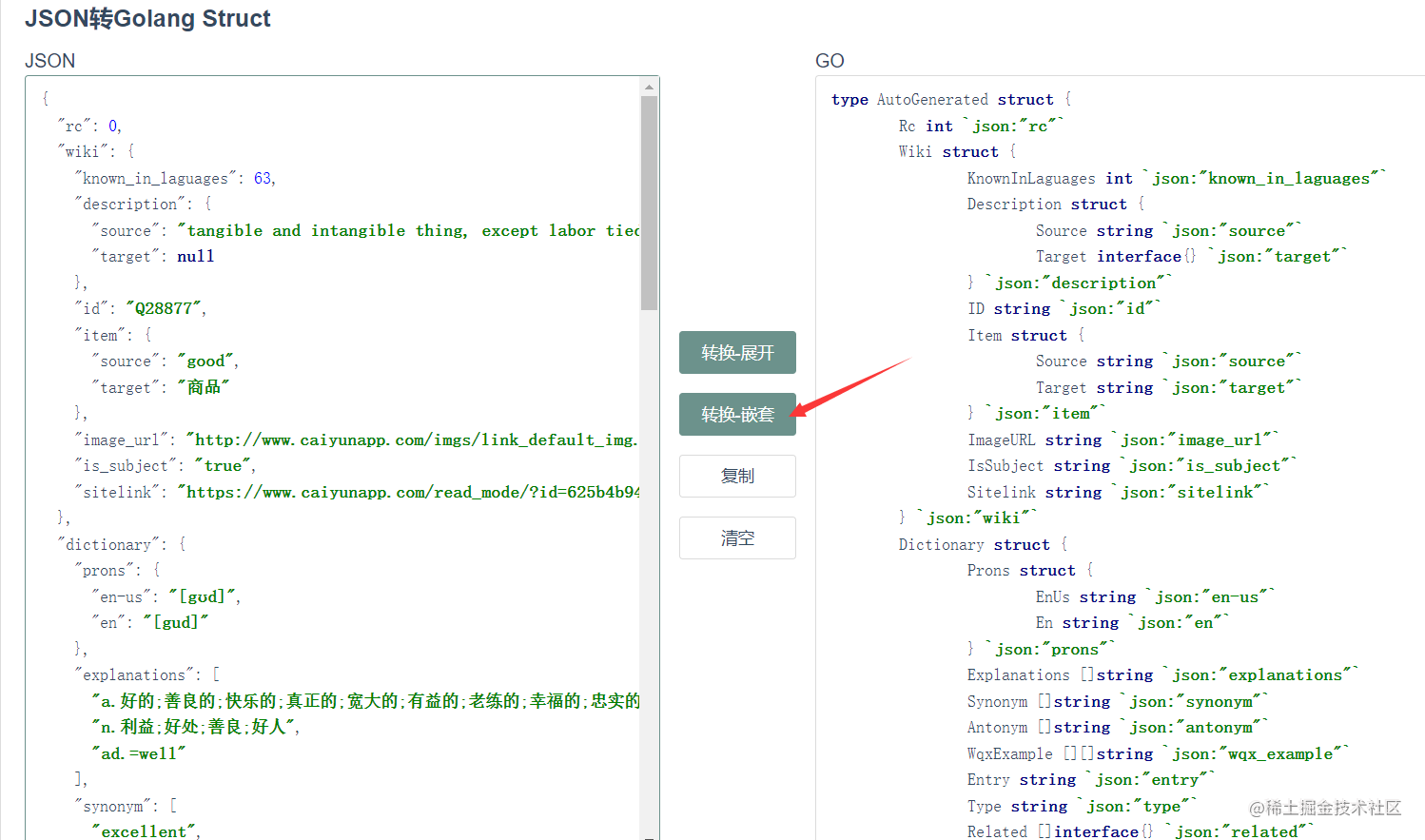
Task: Click the Rc int line in GO output
Action: [982, 127]
